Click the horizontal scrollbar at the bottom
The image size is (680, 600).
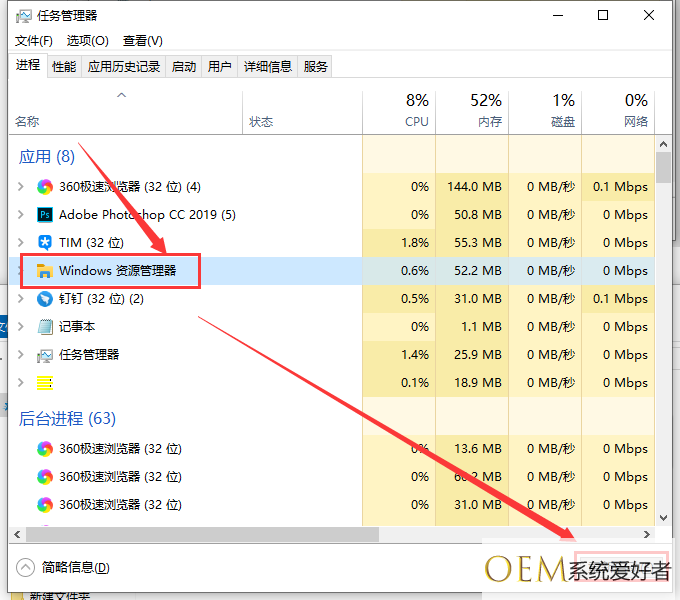click(x=200, y=535)
